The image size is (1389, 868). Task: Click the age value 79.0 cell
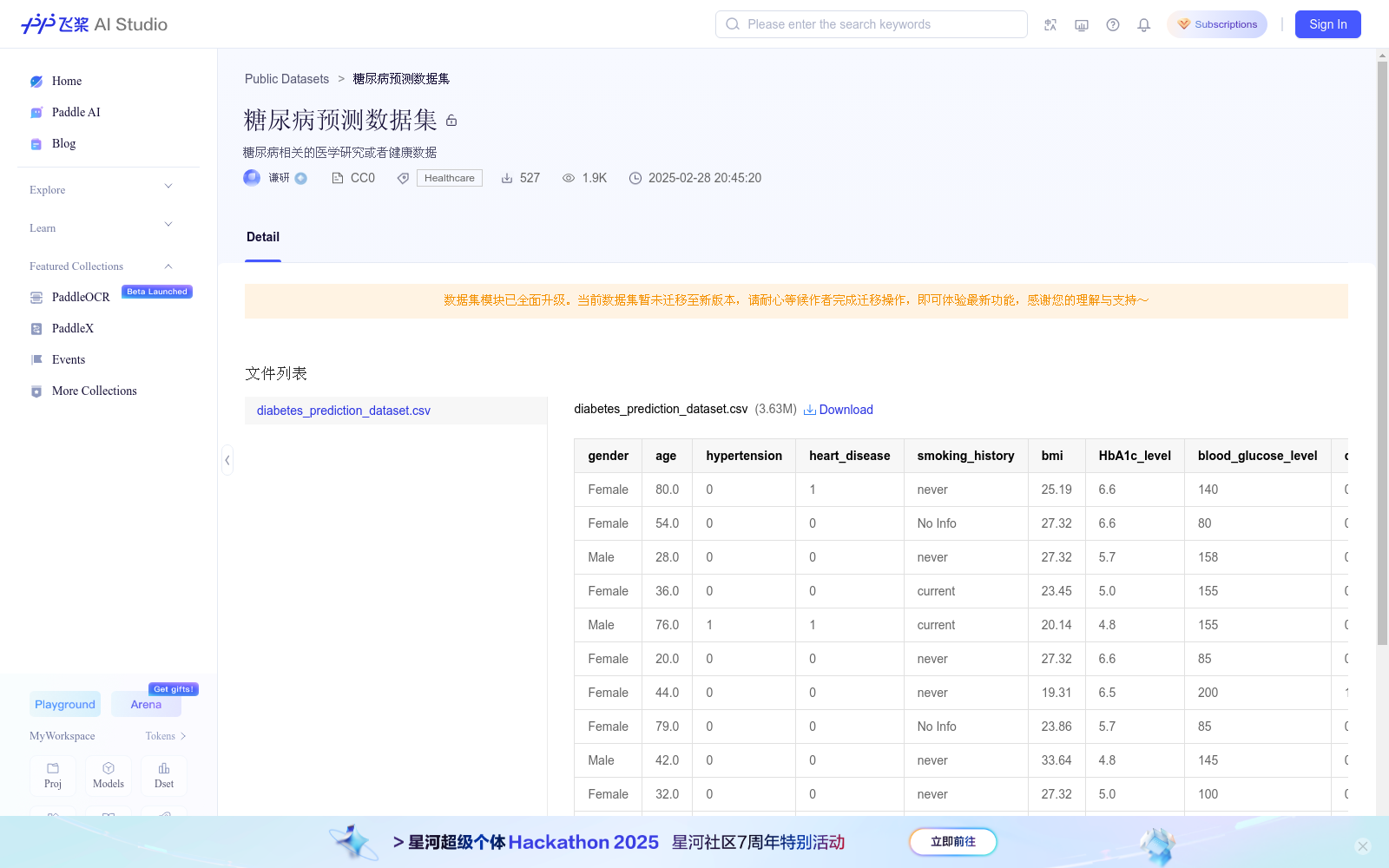(x=667, y=727)
